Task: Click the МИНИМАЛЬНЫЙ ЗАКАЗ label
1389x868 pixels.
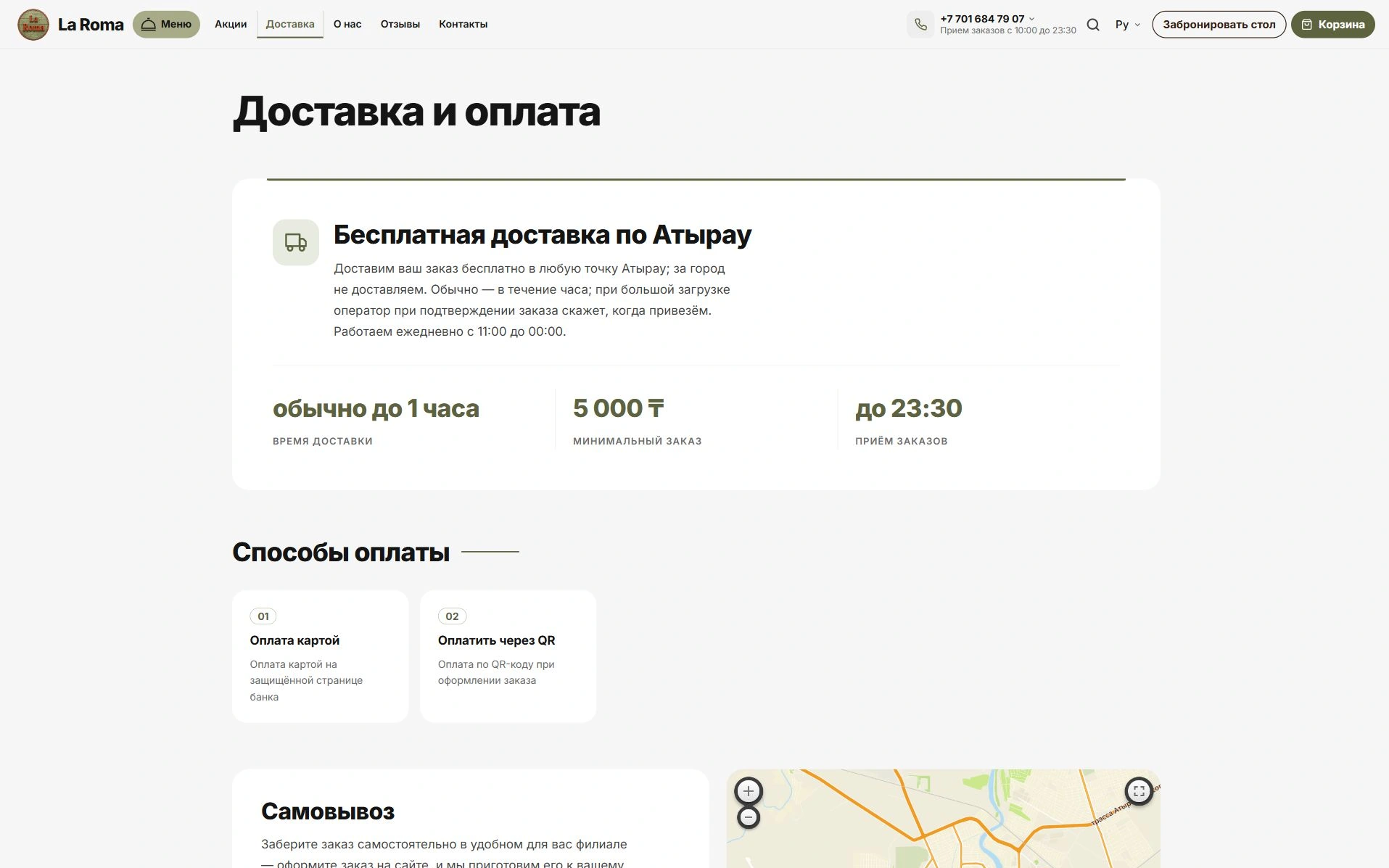Action: pyautogui.click(x=638, y=441)
